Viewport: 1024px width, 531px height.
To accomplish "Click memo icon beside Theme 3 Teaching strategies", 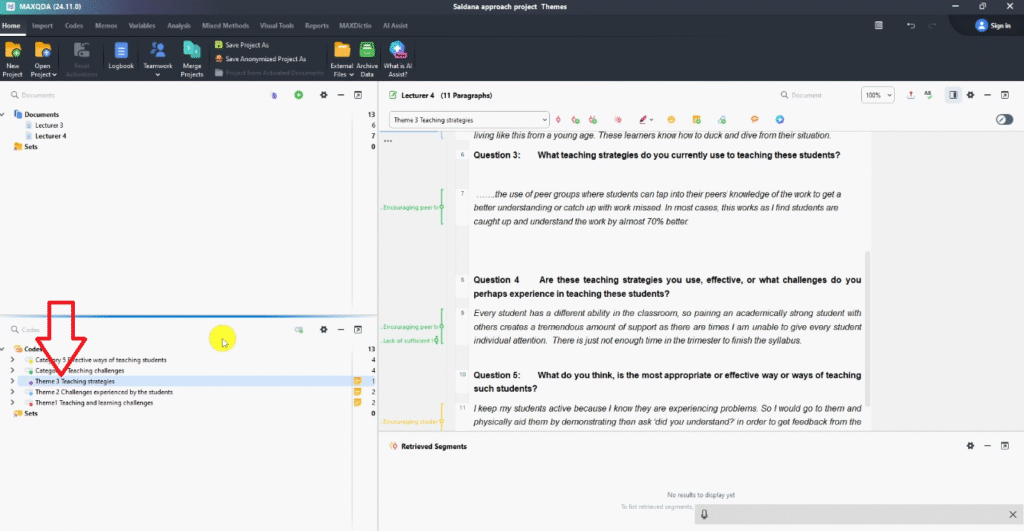I will click(356, 381).
